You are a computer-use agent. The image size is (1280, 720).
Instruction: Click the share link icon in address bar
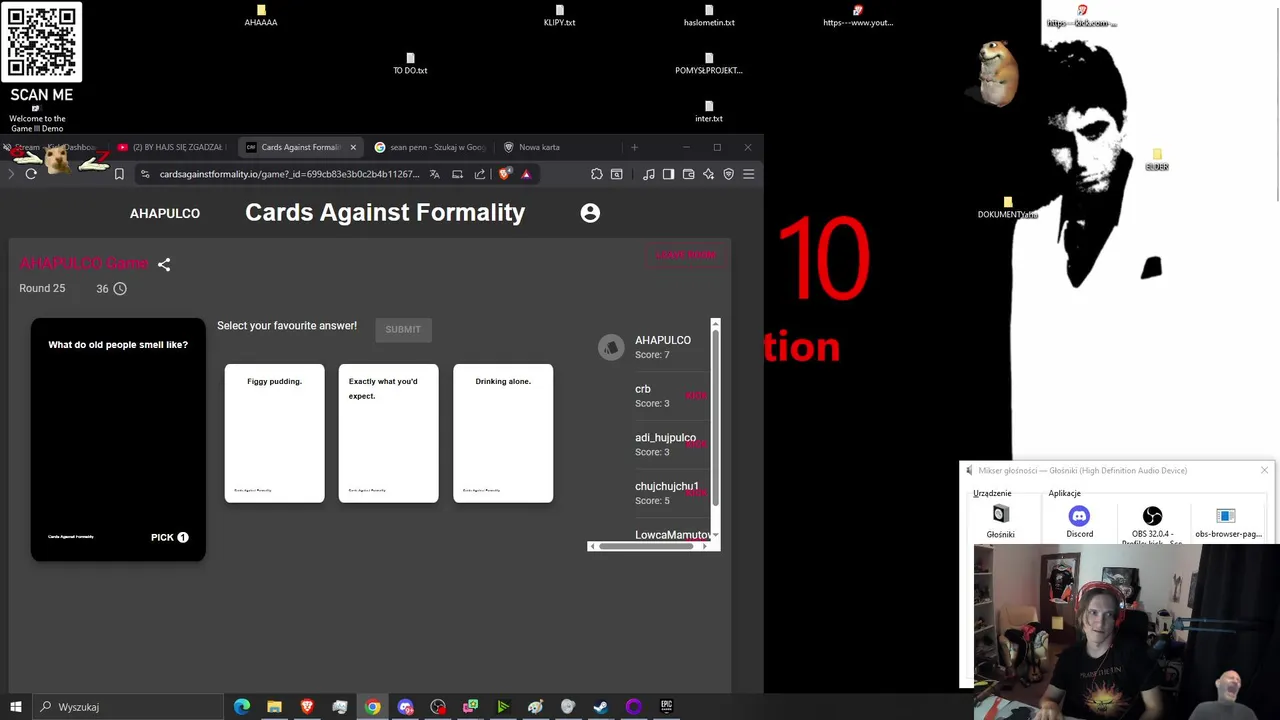480,174
